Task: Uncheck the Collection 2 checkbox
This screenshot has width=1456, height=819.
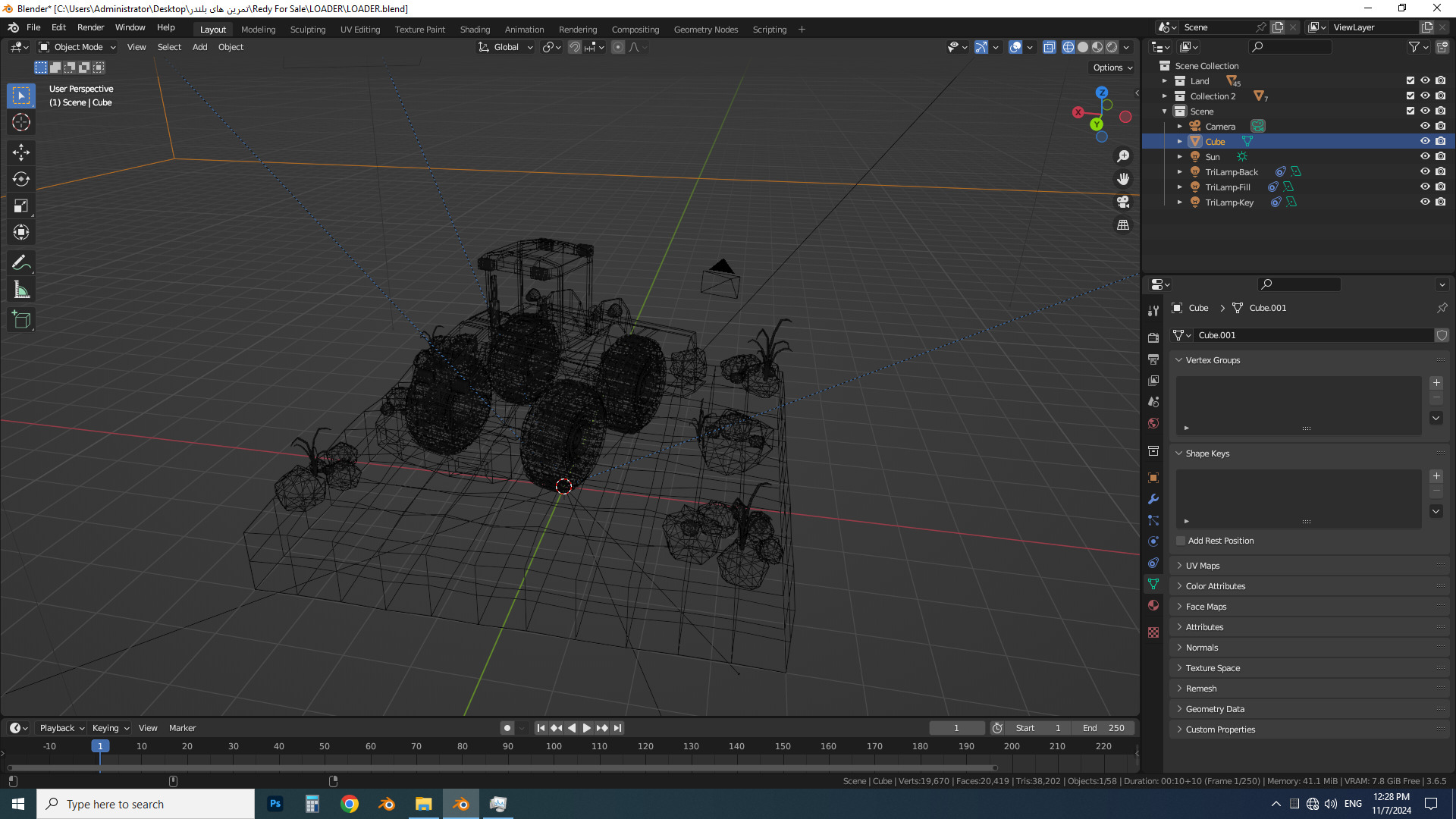Action: (x=1410, y=96)
